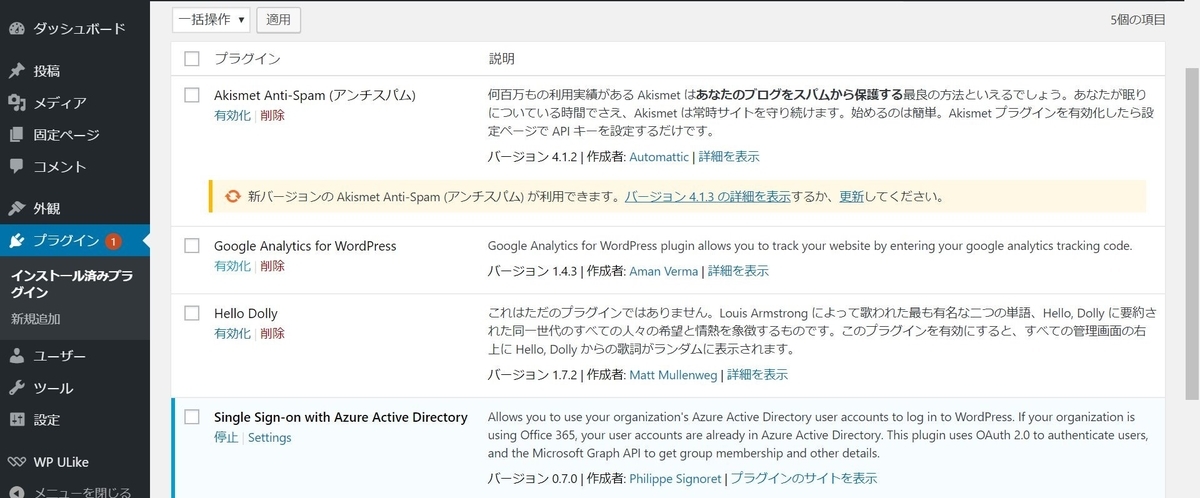The image size is (1200, 498).
Task: Open the Aman Verma author link
Action: [x=663, y=271]
